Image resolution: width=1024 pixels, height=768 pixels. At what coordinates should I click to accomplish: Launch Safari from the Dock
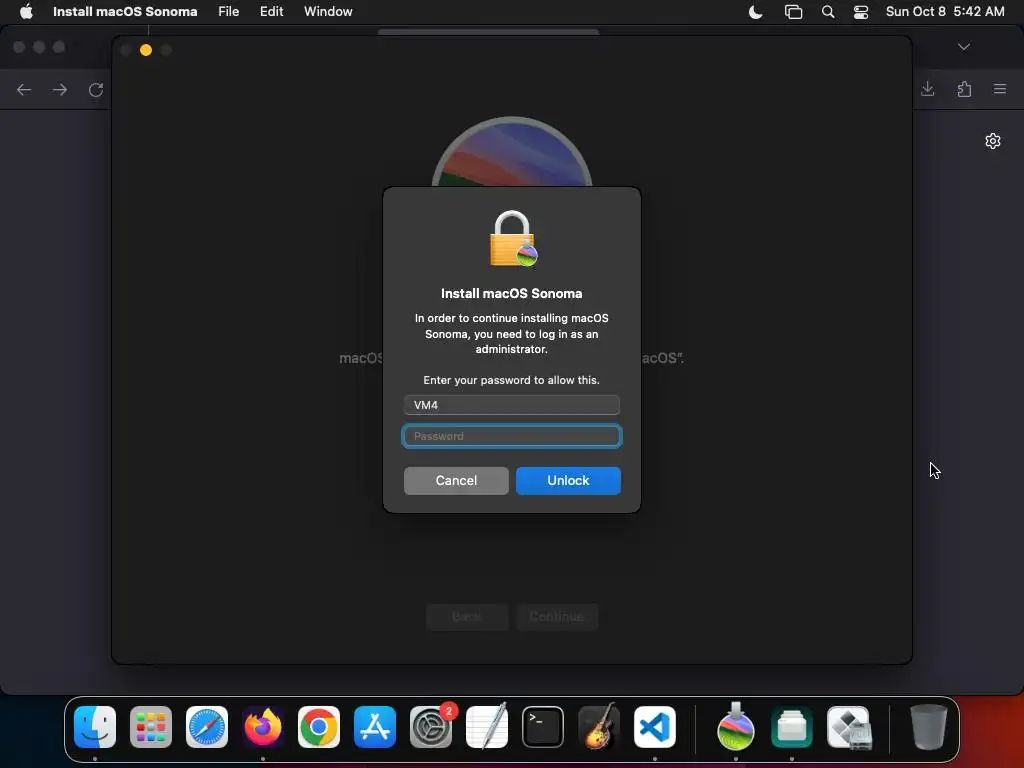[x=207, y=727]
